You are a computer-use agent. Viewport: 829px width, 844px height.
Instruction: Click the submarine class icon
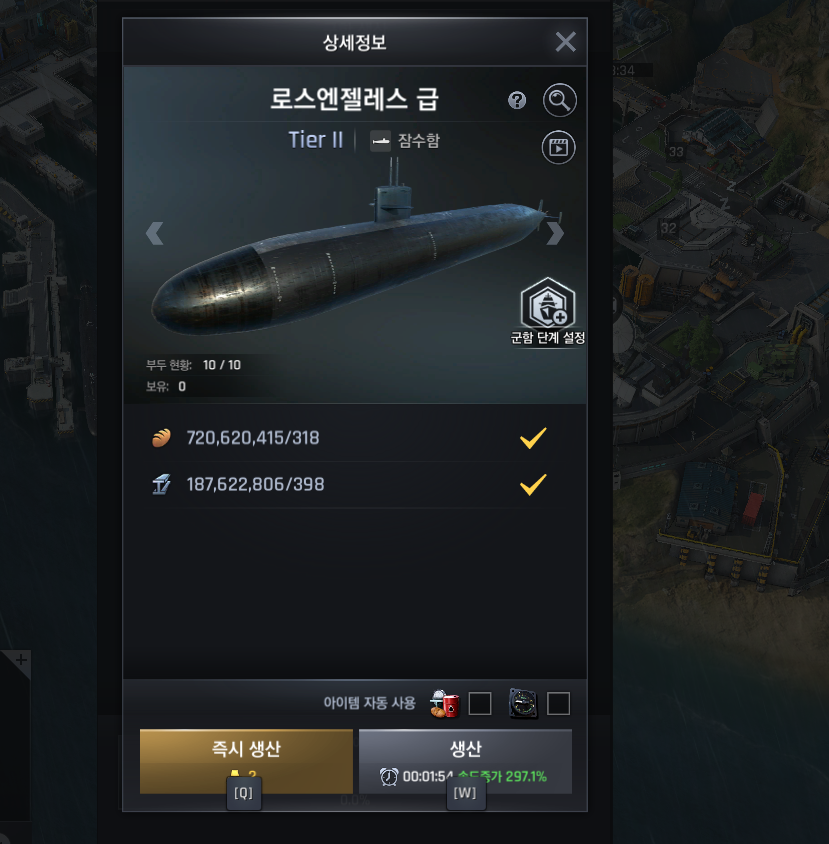pos(381,141)
